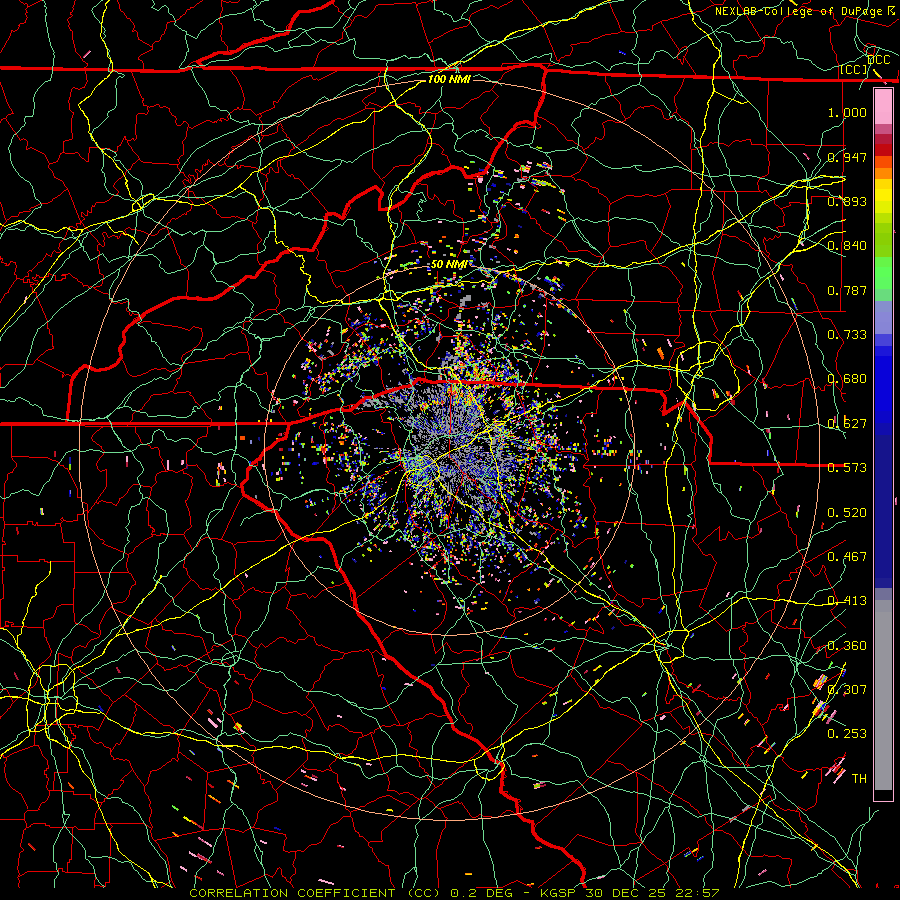Click the 0.840 scale value
900x900 pixels.
(847, 246)
